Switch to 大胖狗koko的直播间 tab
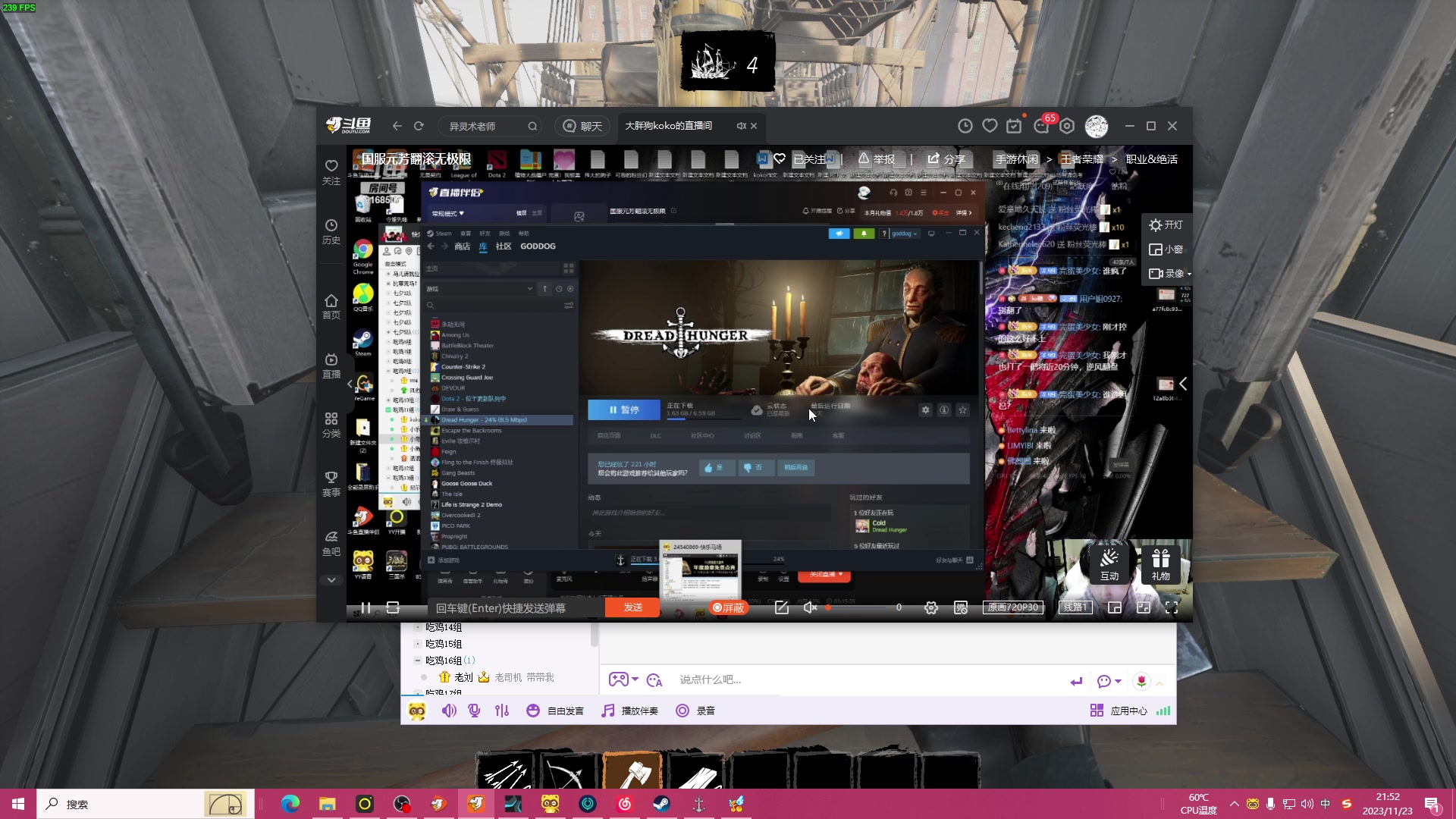Screen dimensions: 1456x819 [669, 126]
